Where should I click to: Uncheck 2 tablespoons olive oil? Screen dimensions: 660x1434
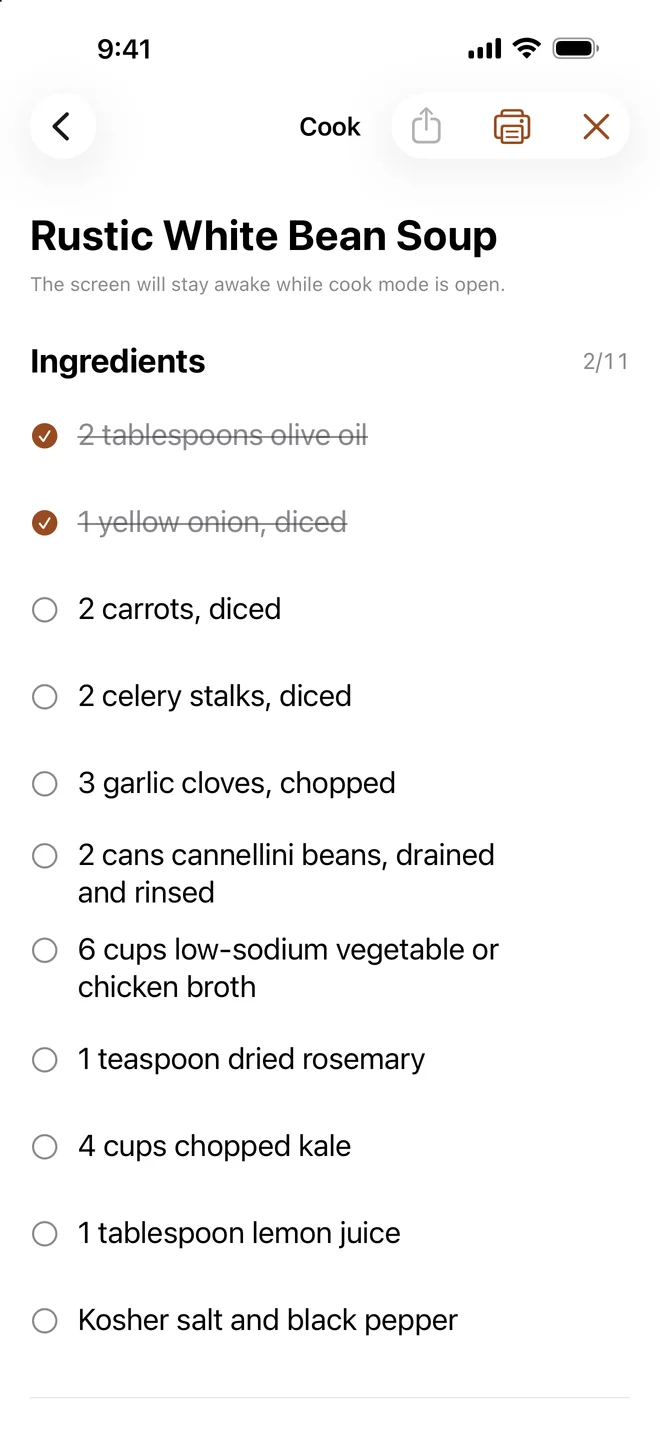click(x=45, y=436)
